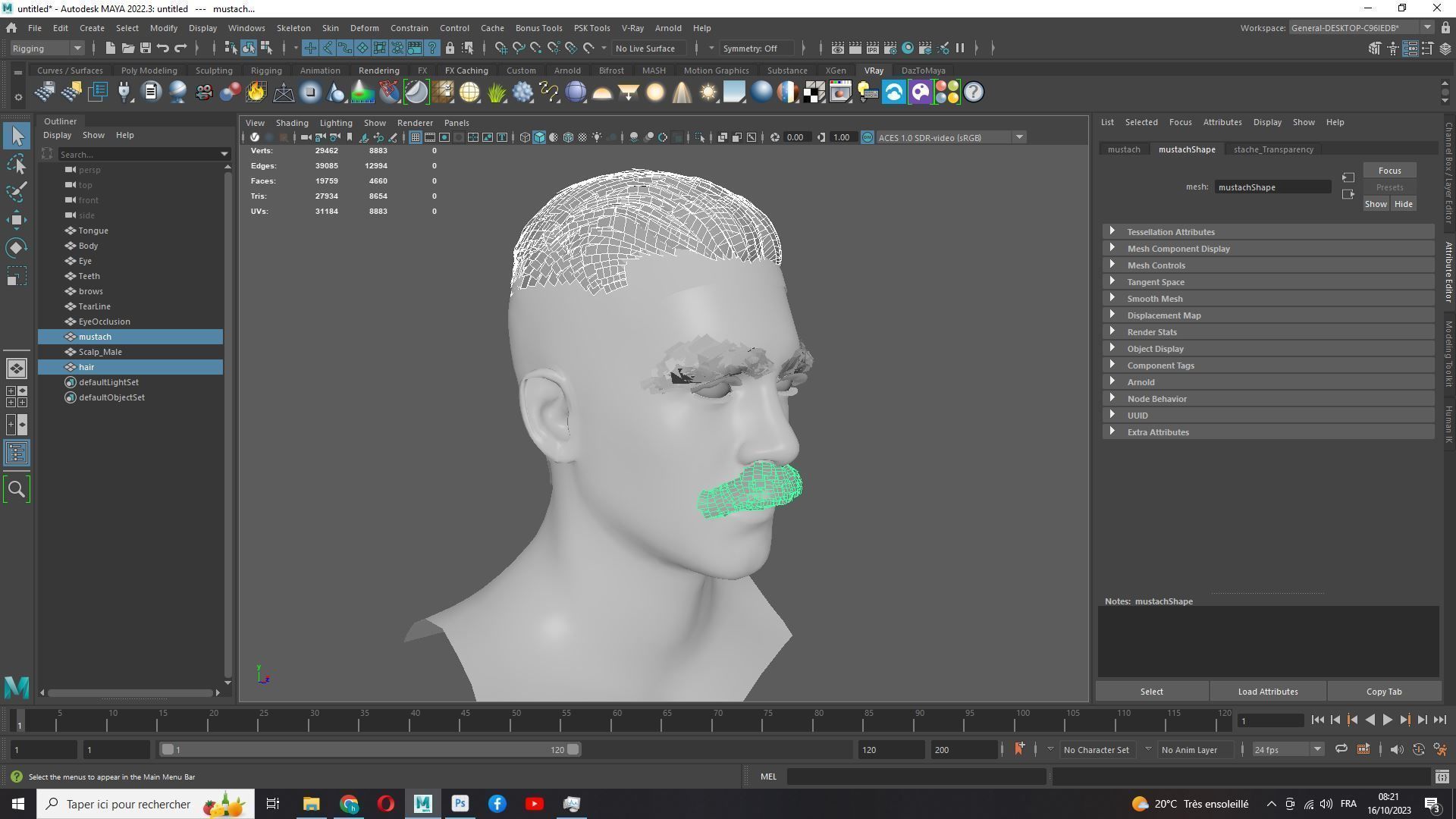This screenshot has height=819, width=1456.
Task: Open the 24 fps frame rate dropdown
Action: (x=1287, y=749)
